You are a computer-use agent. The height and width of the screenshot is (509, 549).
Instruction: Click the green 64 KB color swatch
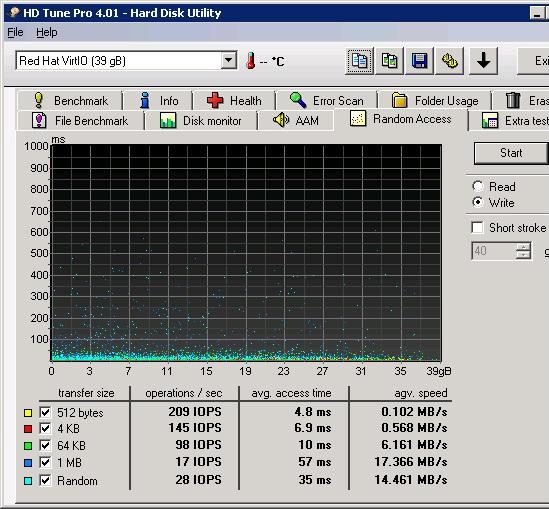coord(28,446)
